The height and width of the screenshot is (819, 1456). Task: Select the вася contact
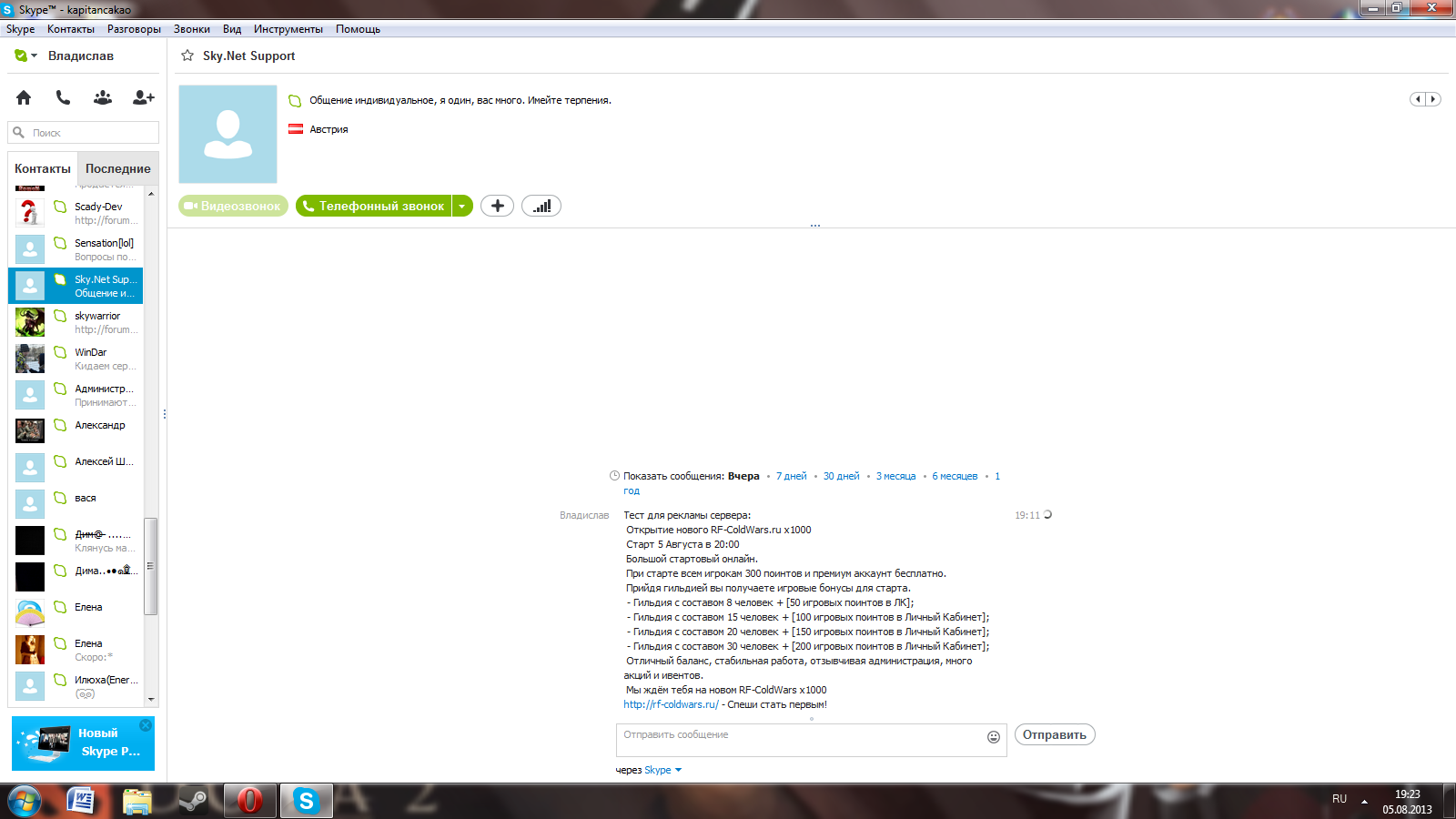(76, 504)
